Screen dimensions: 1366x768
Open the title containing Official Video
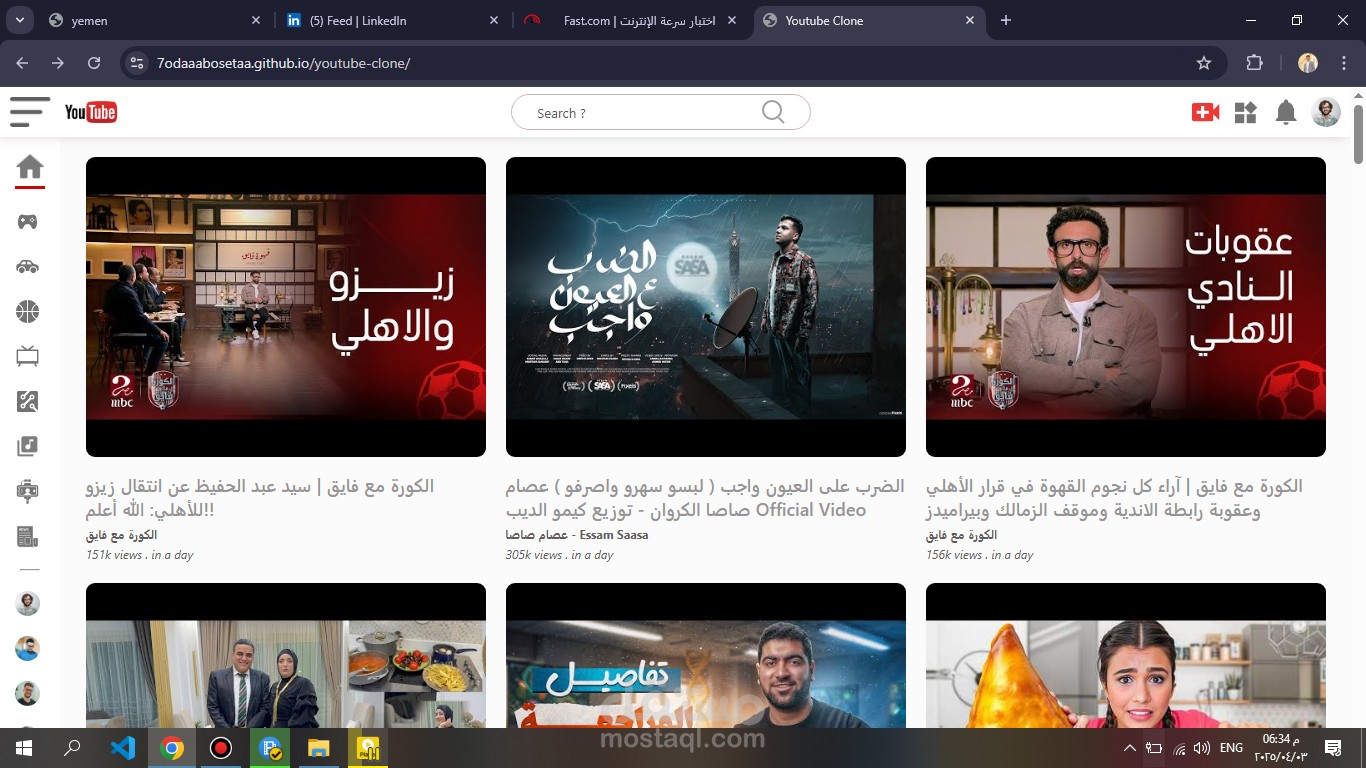tap(705, 498)
